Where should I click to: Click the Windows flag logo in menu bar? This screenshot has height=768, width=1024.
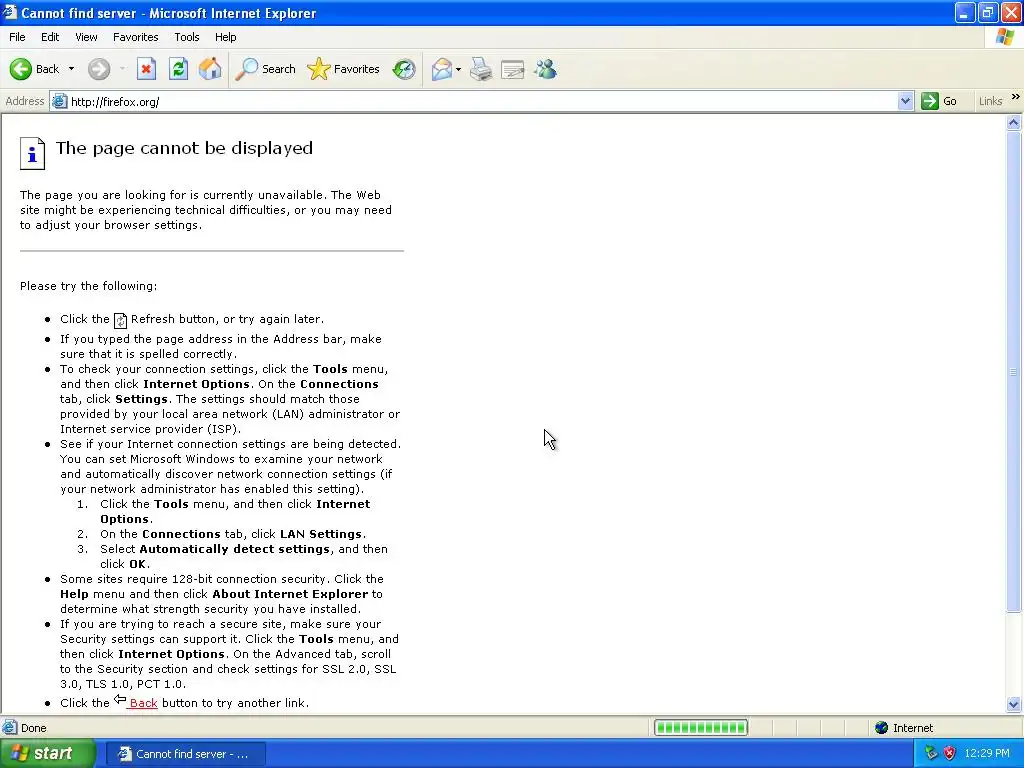(1004, 37)
